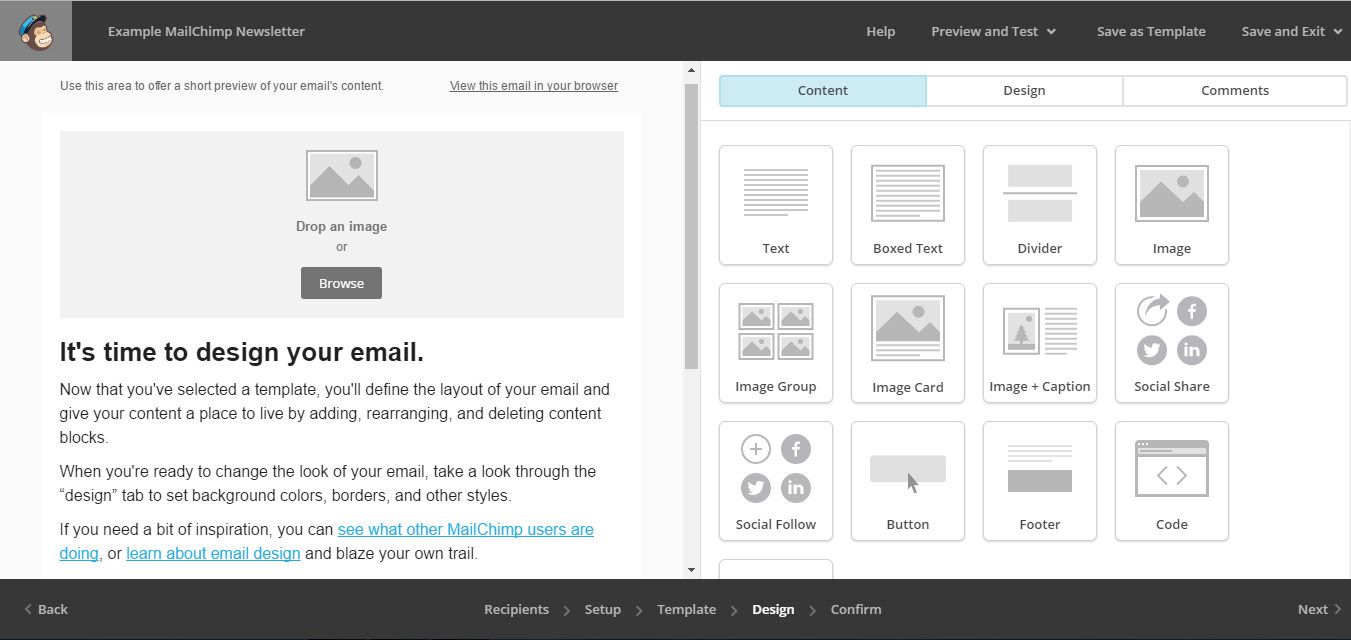Open the Save and Exit dropdown
The image size is (1351, 640).
point(1292,31)
